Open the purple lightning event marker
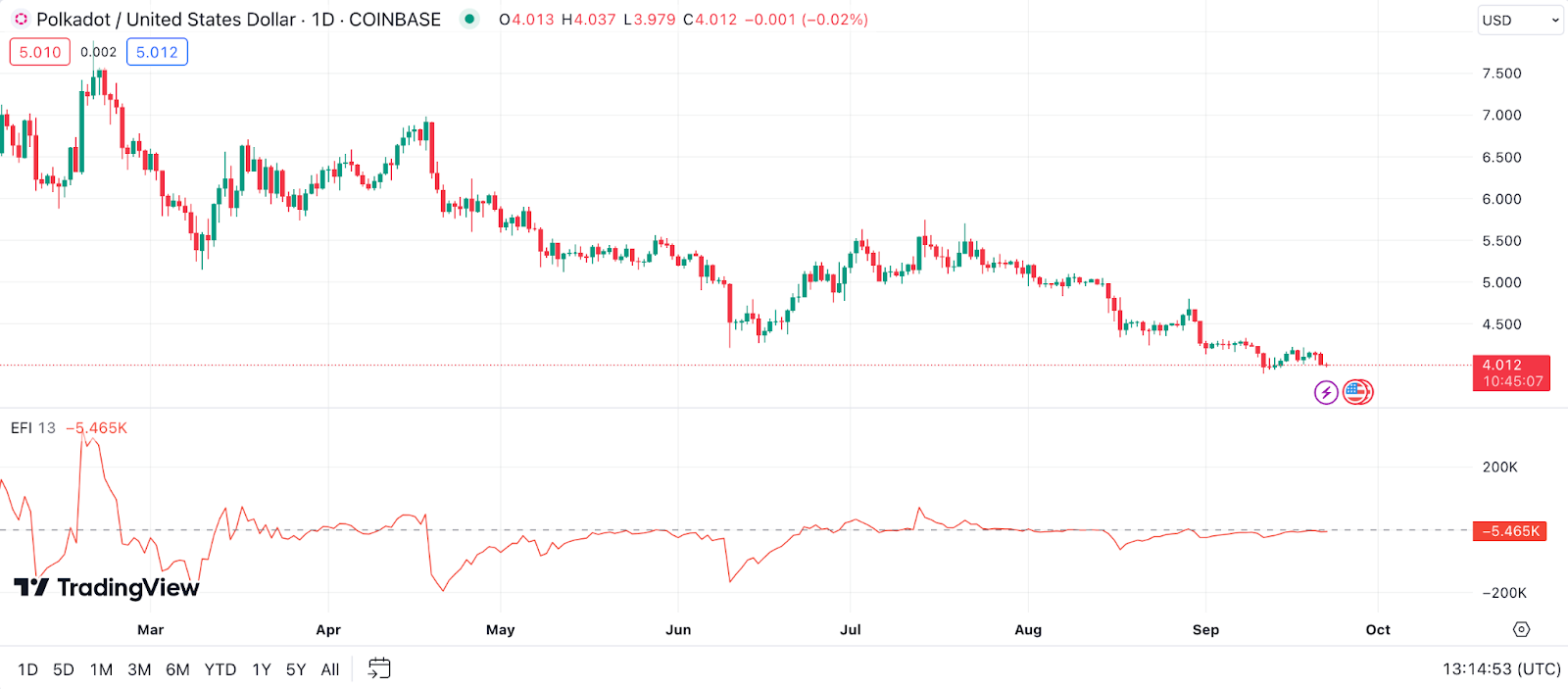 point(1326,393)
